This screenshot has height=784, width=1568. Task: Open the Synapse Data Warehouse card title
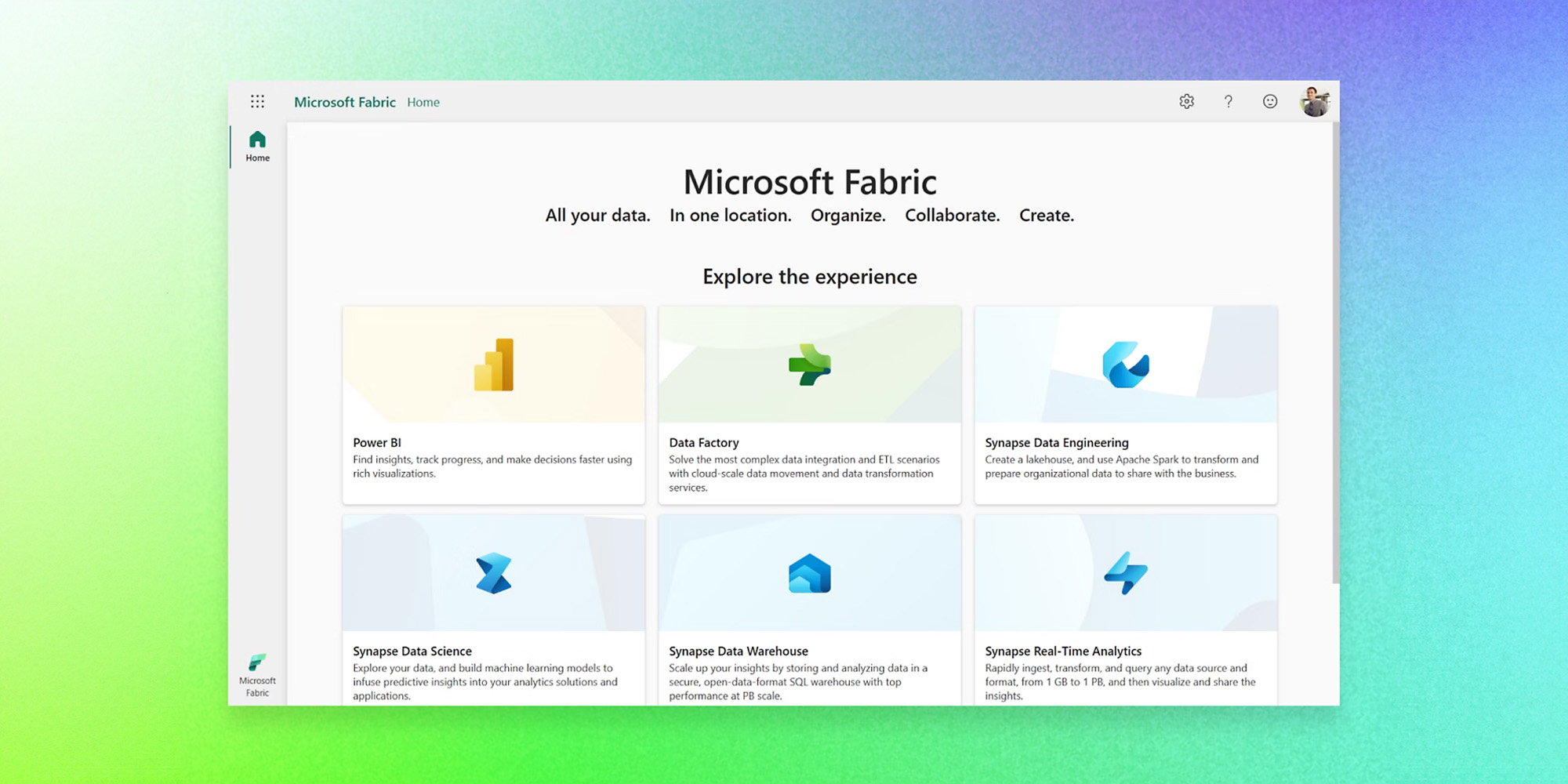[739, 652]
